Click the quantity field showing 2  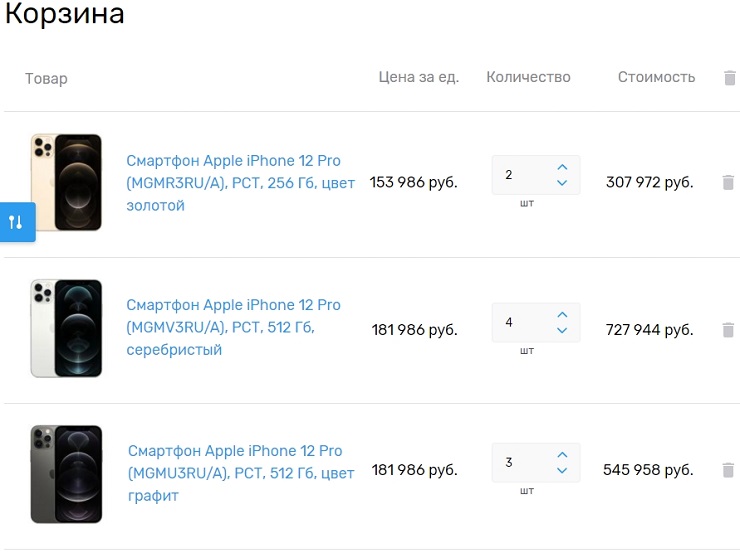(x=520, y=175)
